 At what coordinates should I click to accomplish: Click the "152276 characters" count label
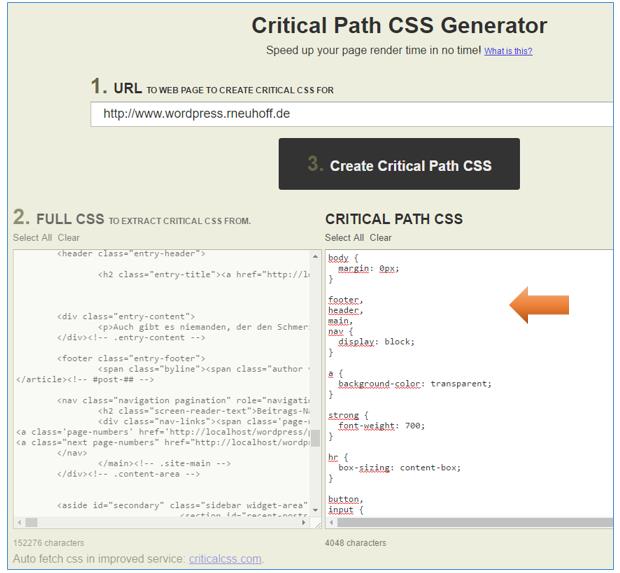coord(48,543)
